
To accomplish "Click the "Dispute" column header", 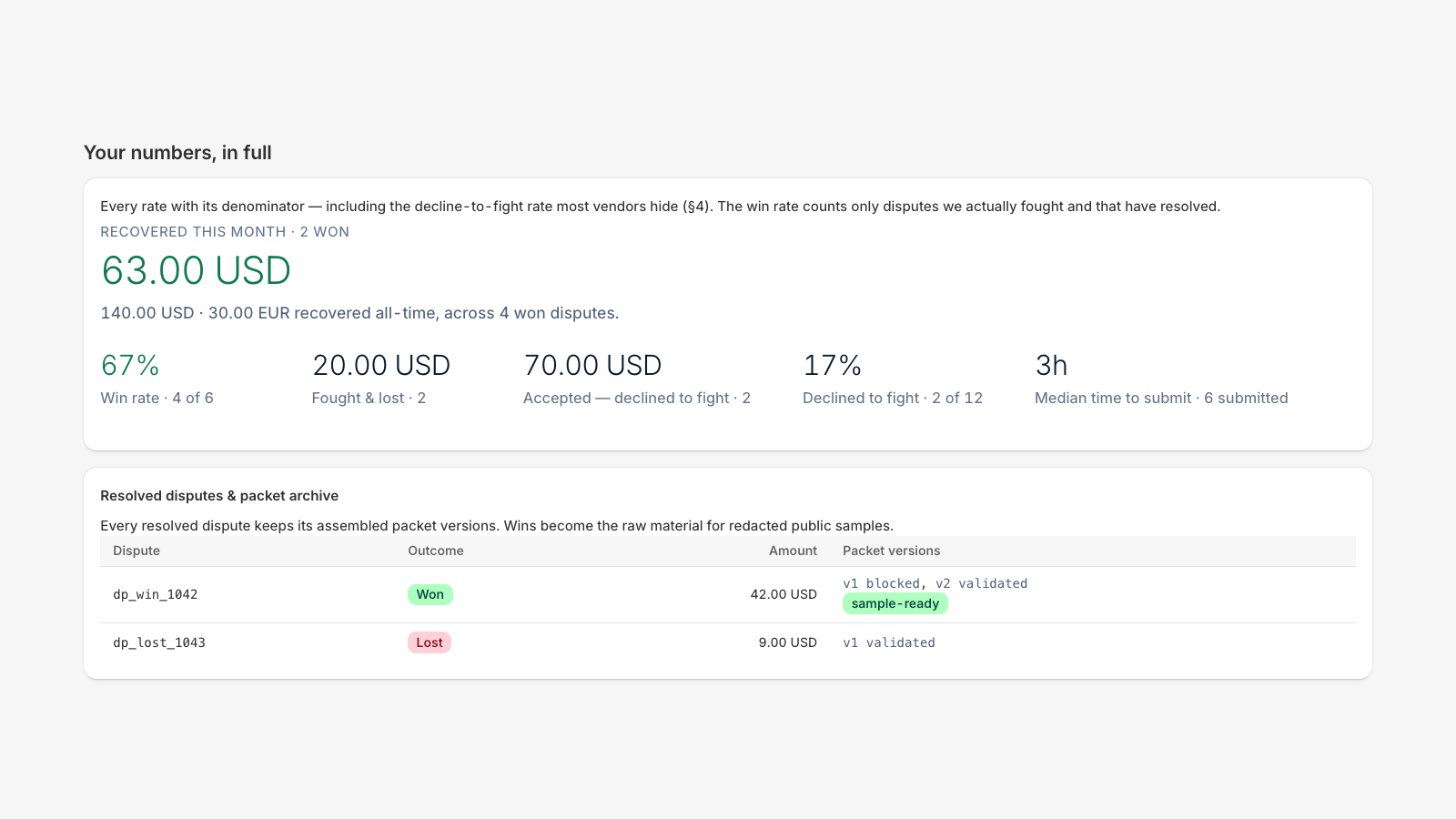I will [x=136, y=551].
